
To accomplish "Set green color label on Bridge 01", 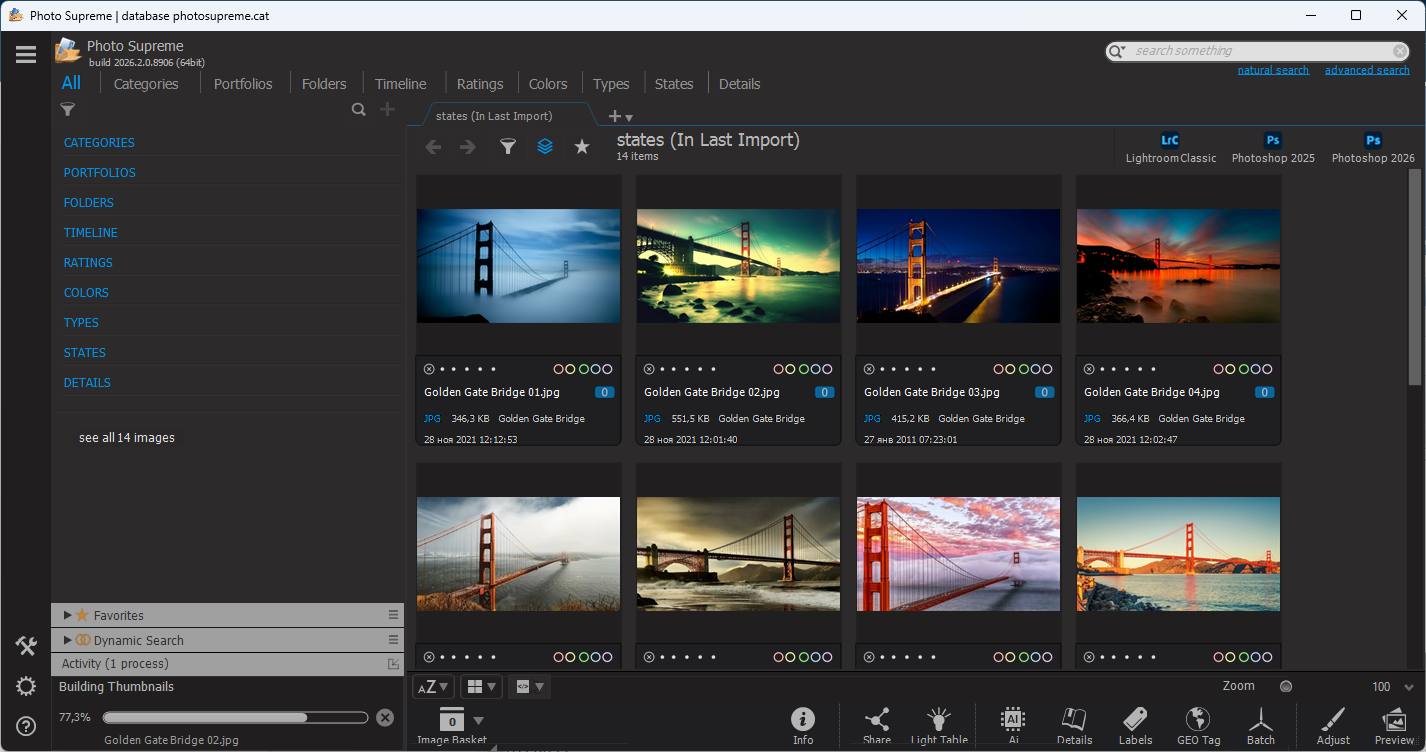I will 583,369.
